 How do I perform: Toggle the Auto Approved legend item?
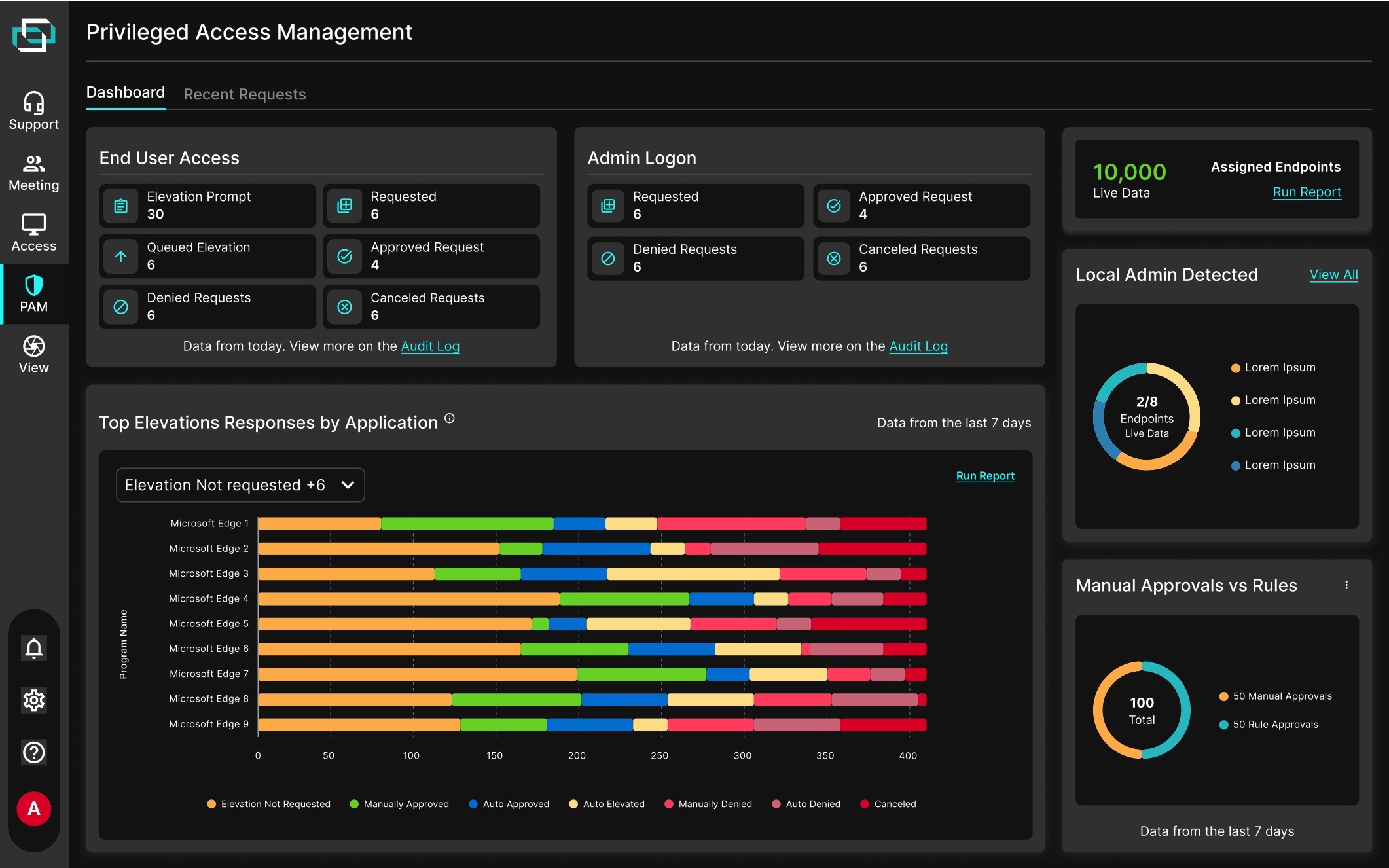(509, 804)
